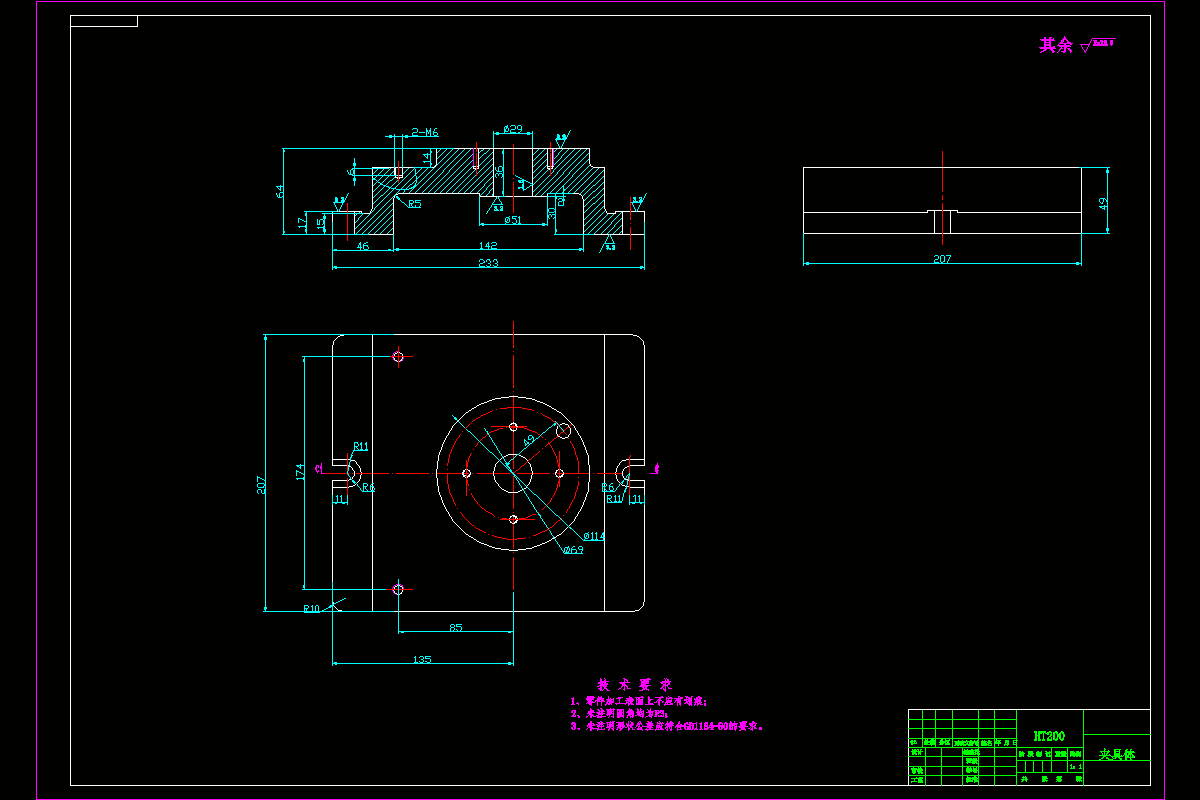Click the 85 horizontal dimension

point(456,628)
